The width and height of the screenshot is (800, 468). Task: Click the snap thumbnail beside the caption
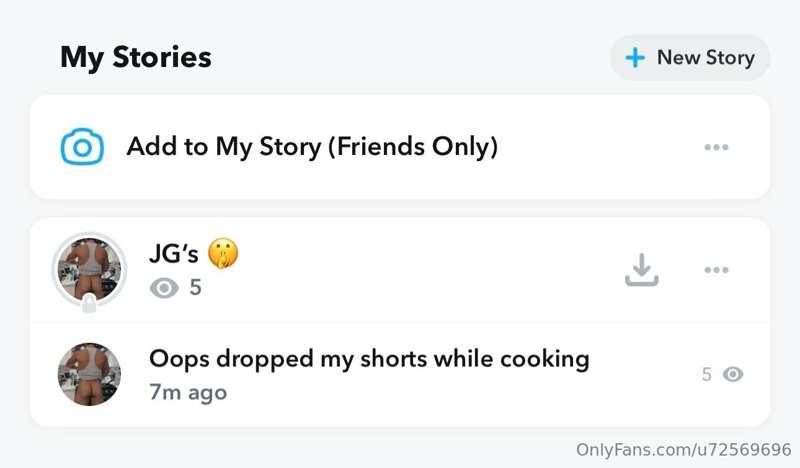click(x=89, y=374)
